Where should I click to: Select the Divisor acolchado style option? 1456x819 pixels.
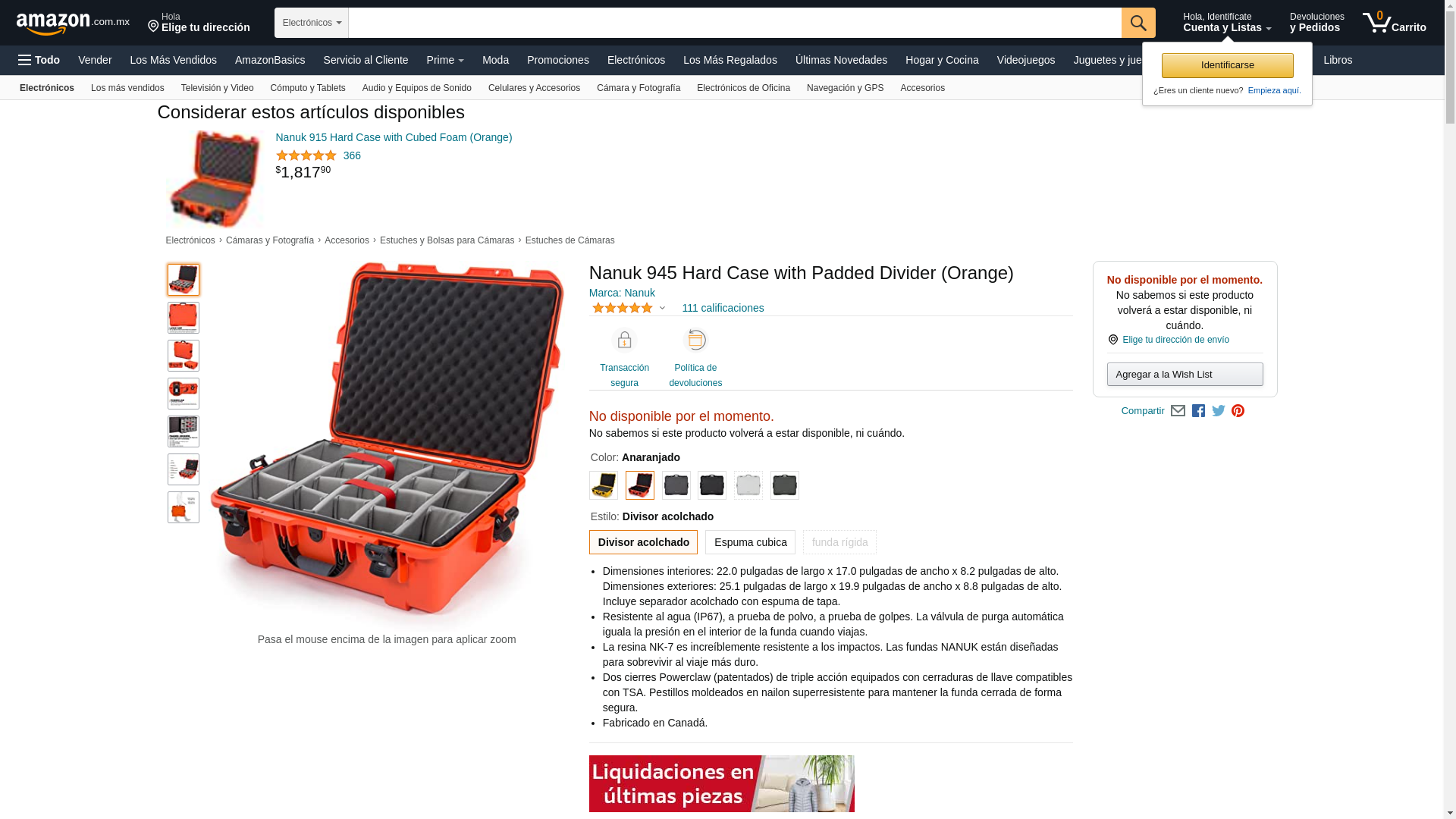pyautogui.click(x=643, y=542)
